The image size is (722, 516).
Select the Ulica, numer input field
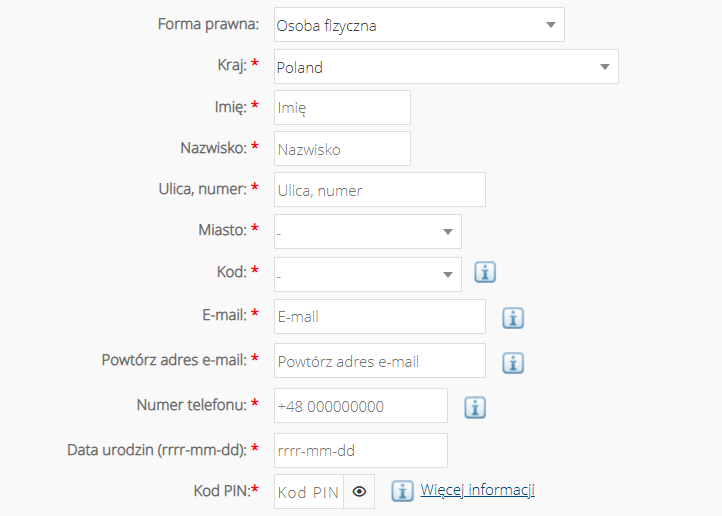point(380,190)
